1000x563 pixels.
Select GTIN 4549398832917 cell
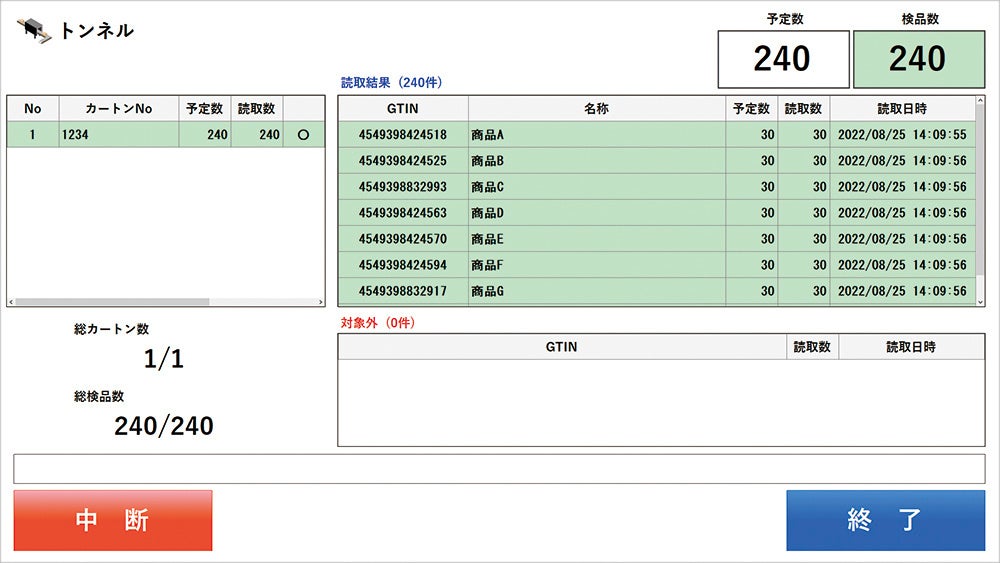[x=403, y=291]
